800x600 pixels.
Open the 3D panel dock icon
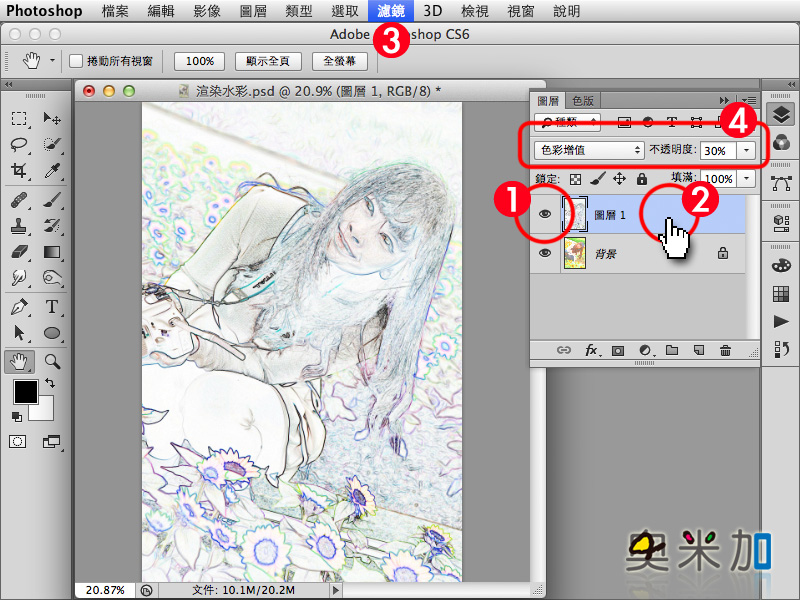(x=781, y=223)
